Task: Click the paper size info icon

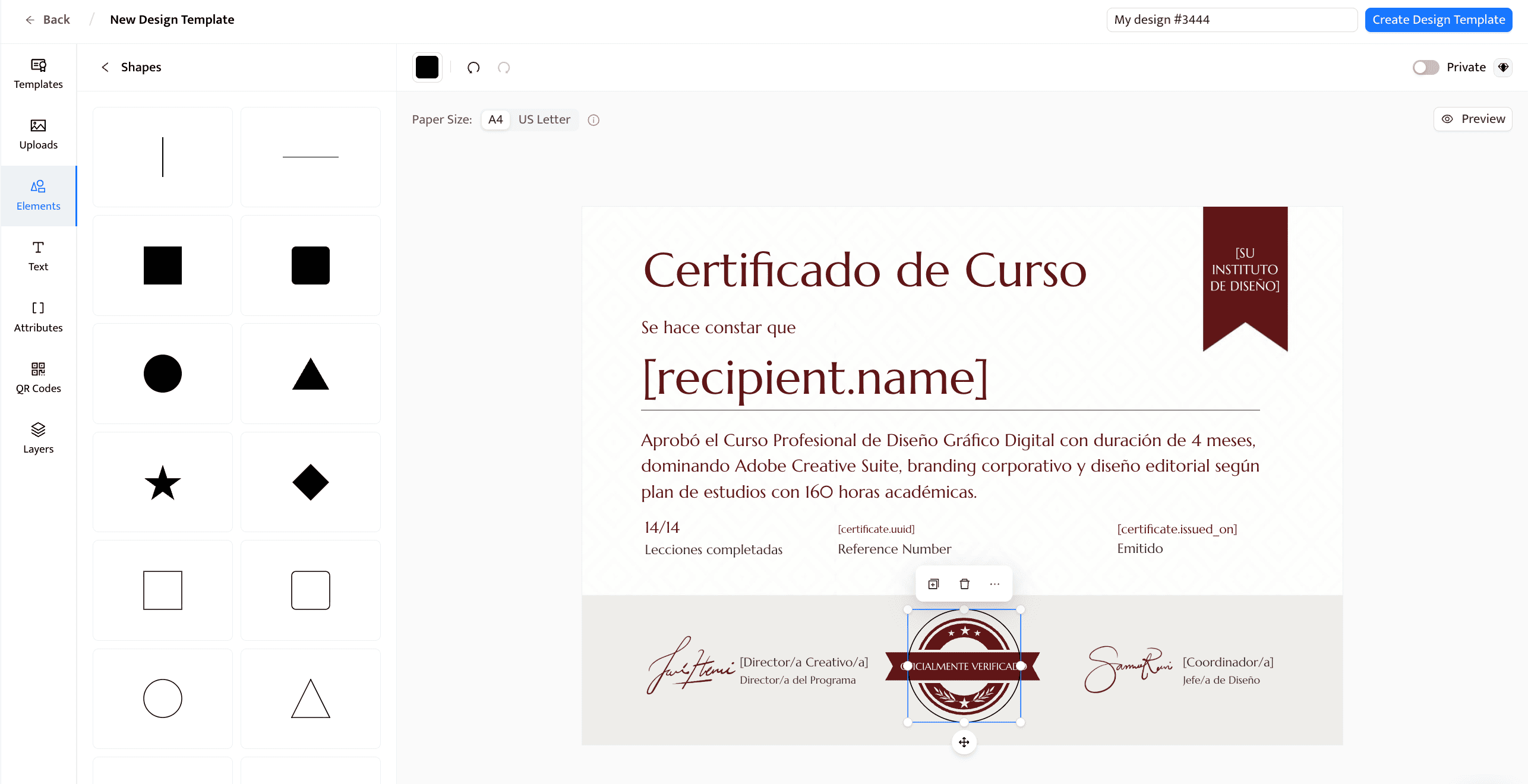Action: [593, 120]
